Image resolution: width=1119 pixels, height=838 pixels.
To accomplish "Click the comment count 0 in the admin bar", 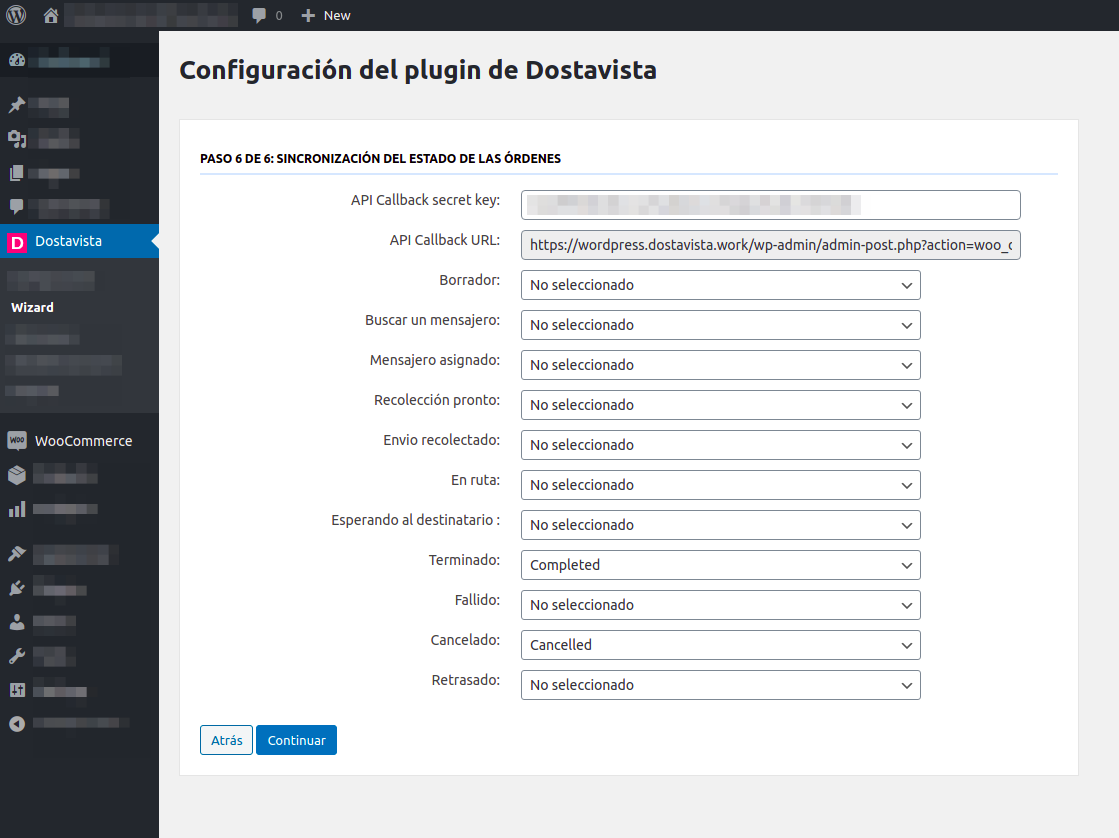I will (279, 15).
